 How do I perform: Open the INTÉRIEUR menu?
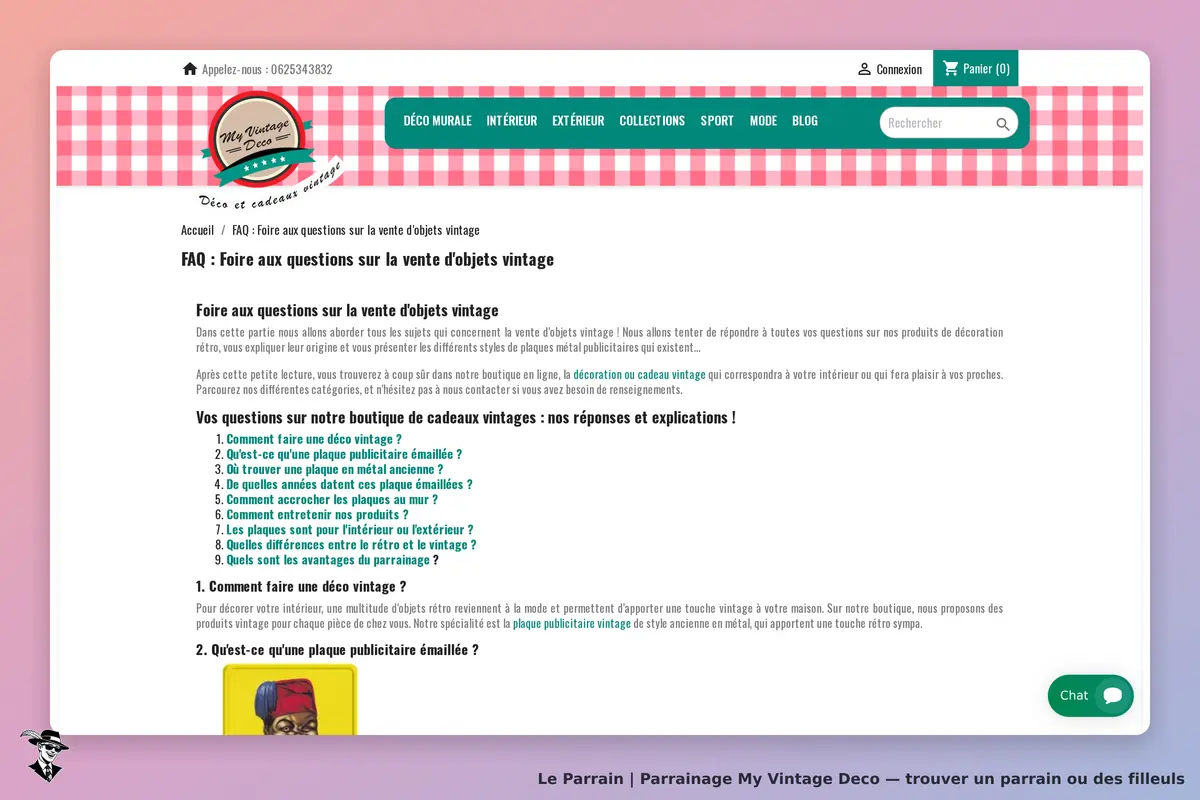512,121
